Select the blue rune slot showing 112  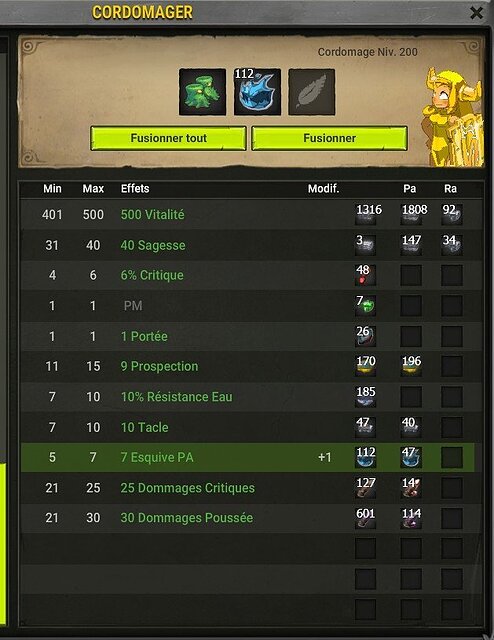coord(257,92)
